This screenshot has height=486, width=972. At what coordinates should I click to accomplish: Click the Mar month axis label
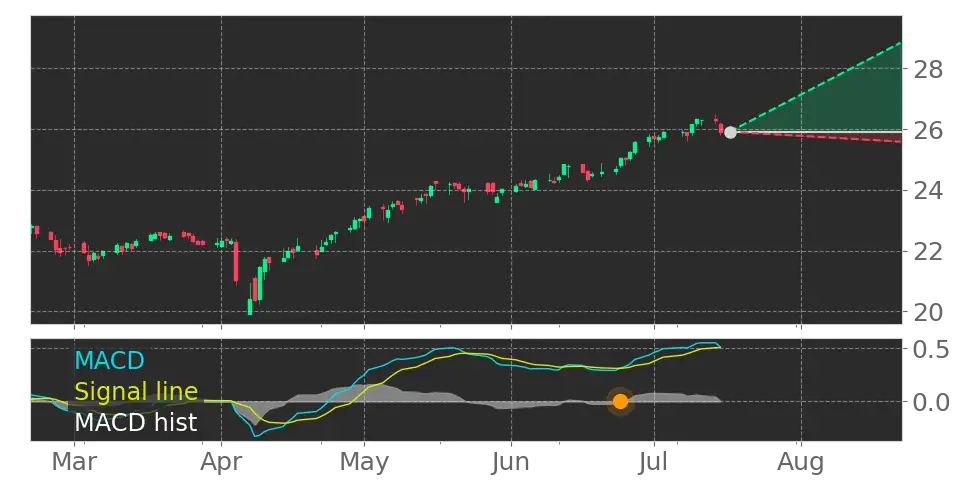coord(74,462)
